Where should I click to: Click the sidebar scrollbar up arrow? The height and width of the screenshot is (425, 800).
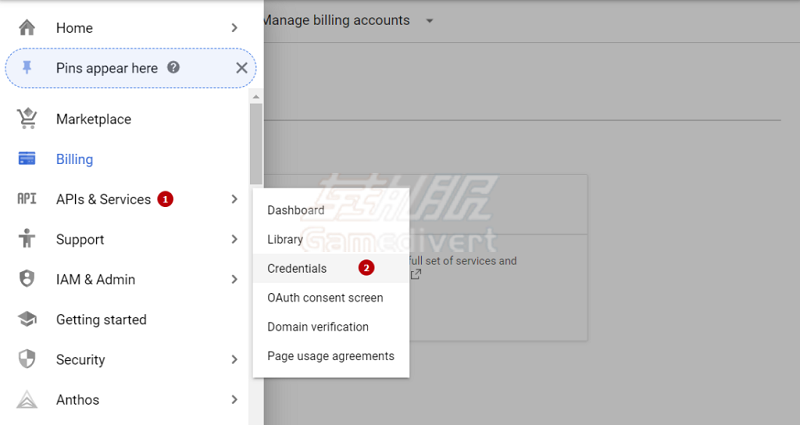point(256,96)
